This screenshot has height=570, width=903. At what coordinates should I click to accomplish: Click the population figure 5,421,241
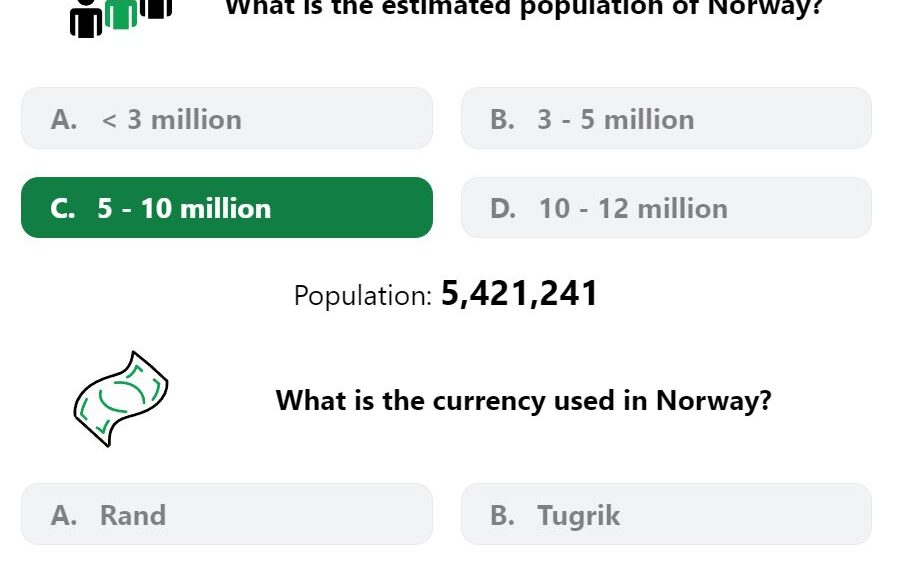point(519,294)
